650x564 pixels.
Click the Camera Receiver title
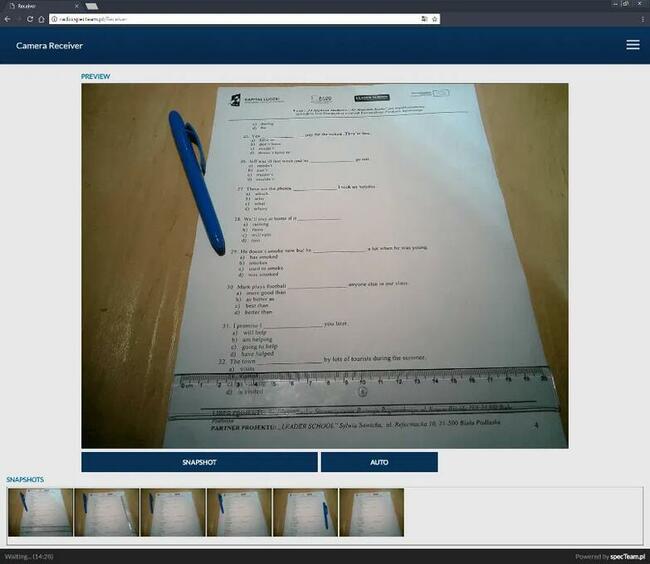[49, 46]
